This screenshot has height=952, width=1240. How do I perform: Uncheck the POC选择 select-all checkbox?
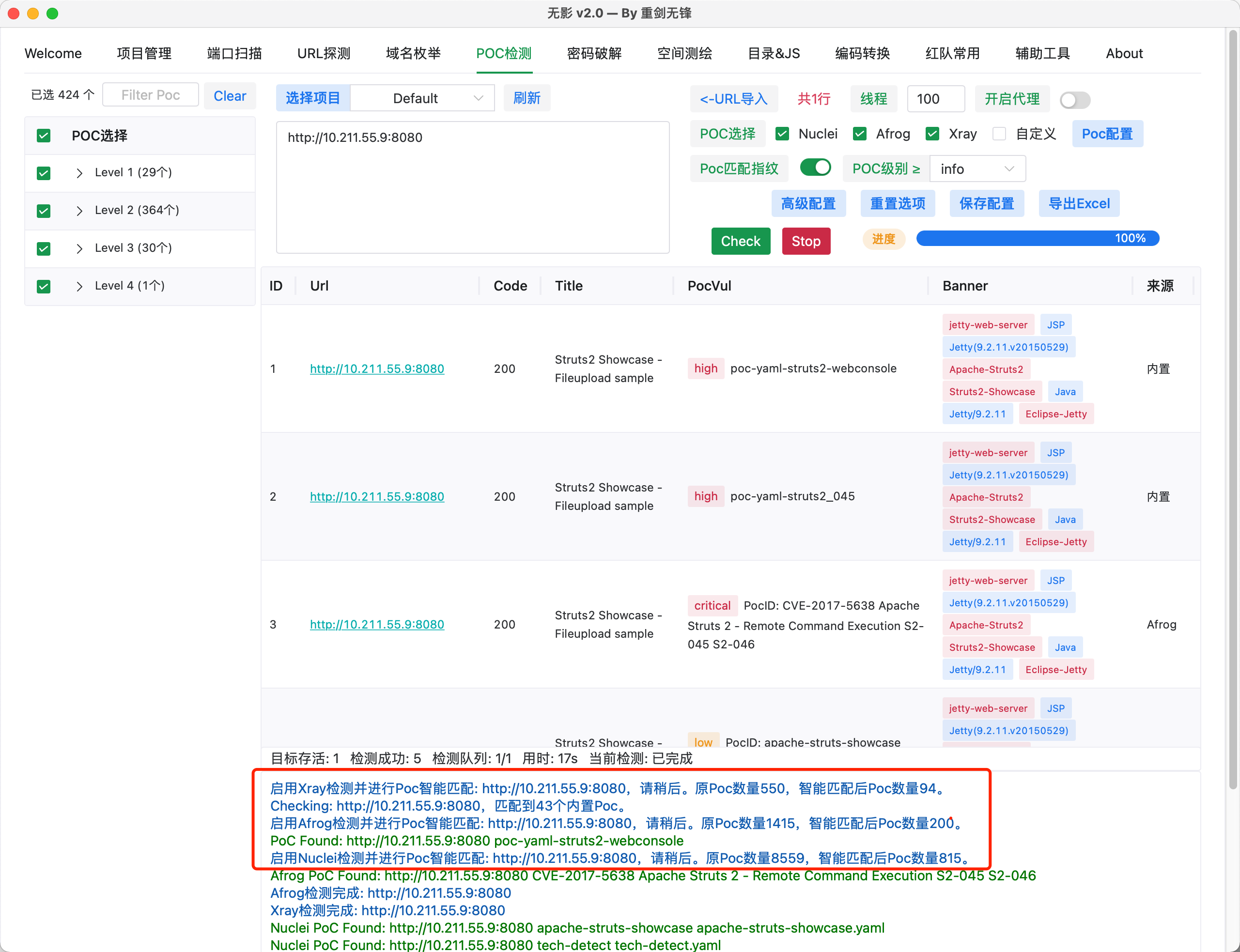[44, 136]
